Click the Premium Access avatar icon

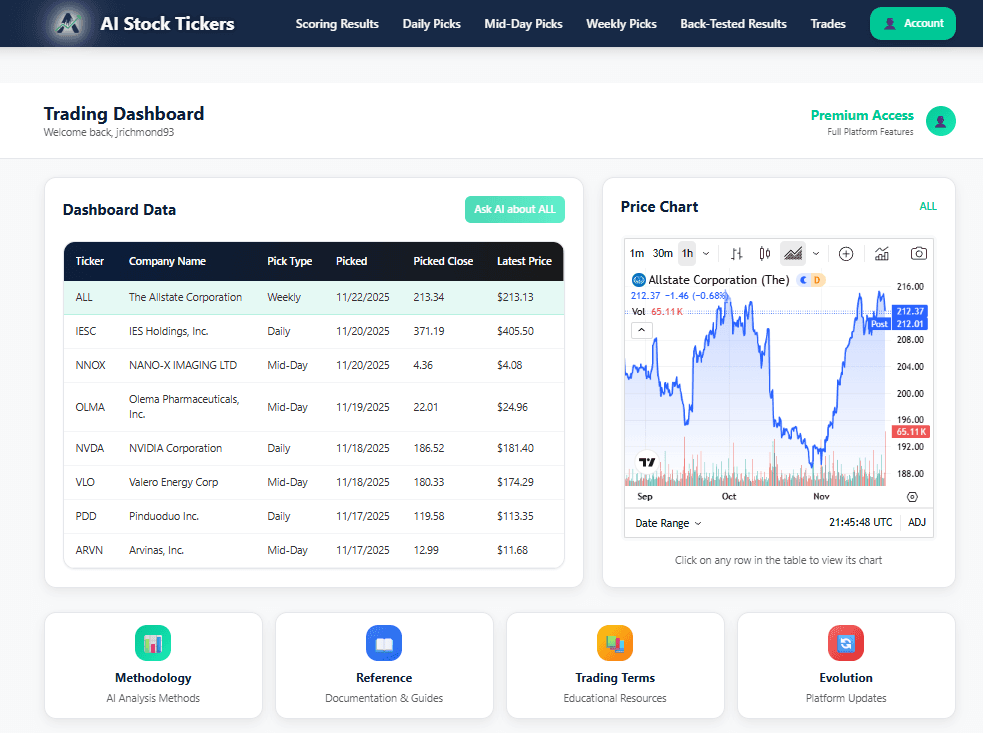tap(940, 121)
